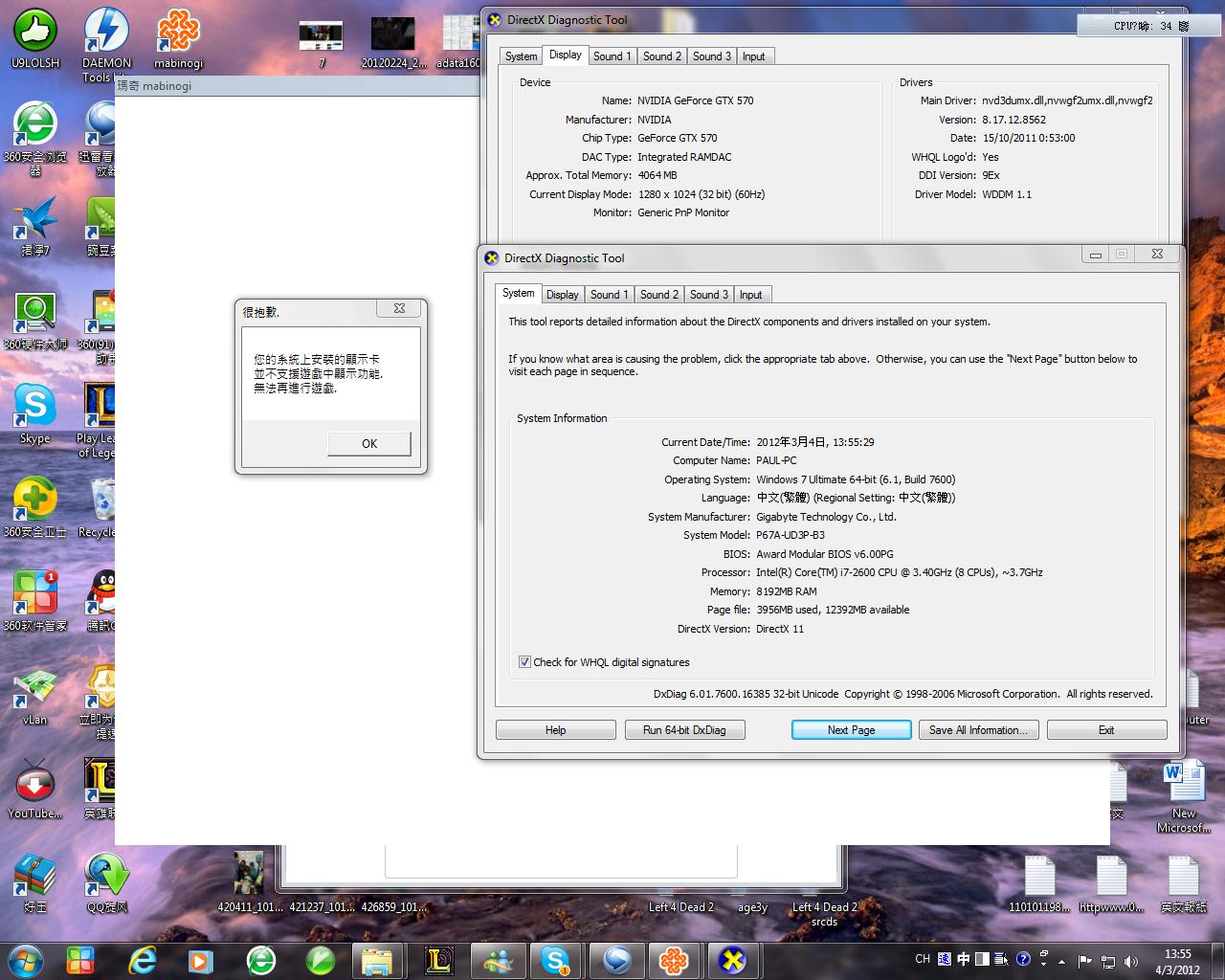The height and width of the screenshot is (980, 1225).
Task: Click the Help button in DxDiag
Action: [x=556, y=730]
